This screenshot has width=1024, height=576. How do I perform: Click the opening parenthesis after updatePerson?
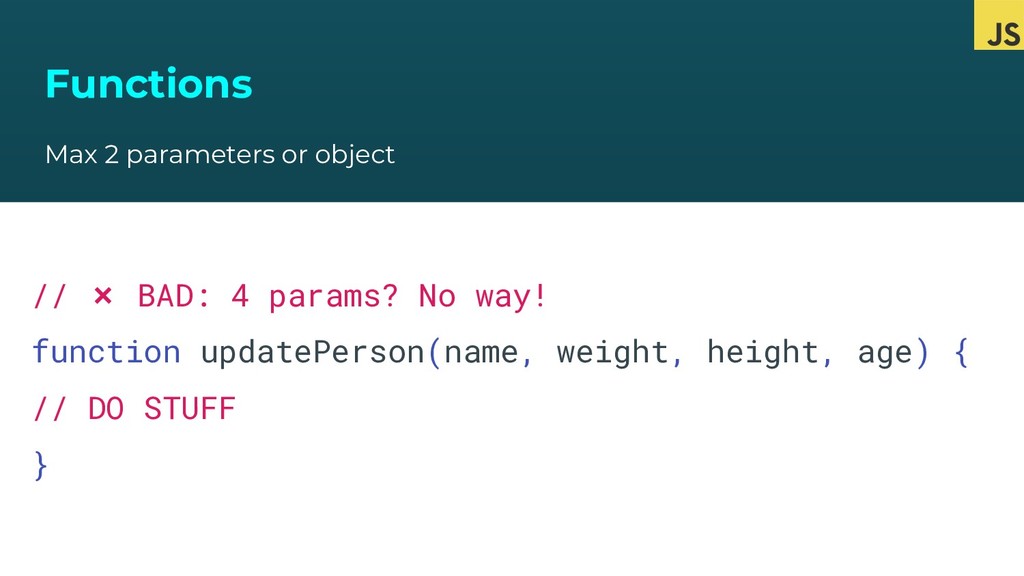coord(433,352)
